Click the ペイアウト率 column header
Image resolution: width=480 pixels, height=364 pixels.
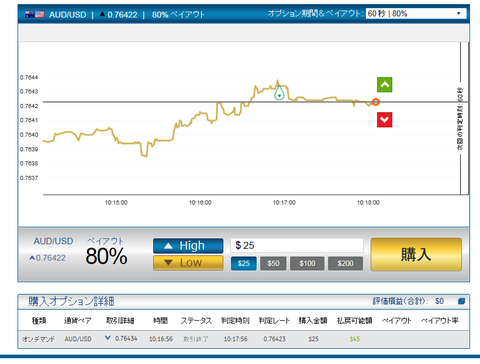point(440,321)
